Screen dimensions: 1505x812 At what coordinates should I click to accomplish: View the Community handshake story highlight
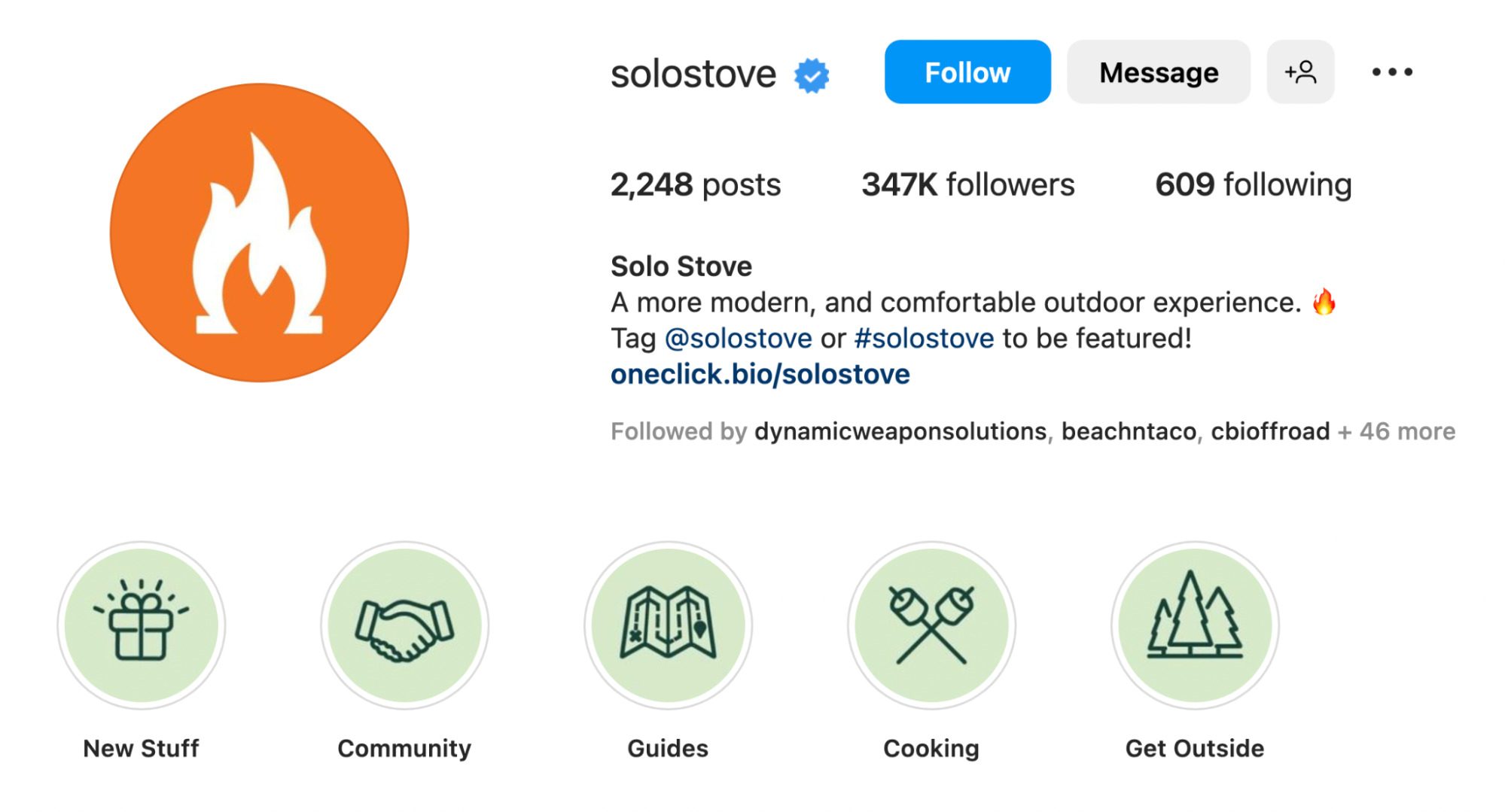(404, 629)
